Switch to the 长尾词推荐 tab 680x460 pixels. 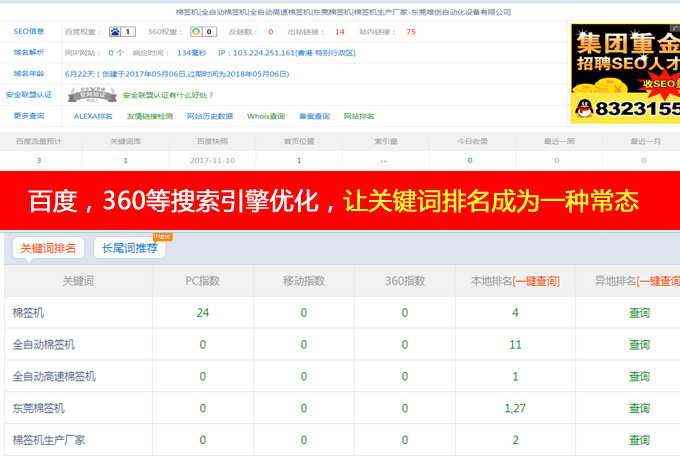click(129, 247)
